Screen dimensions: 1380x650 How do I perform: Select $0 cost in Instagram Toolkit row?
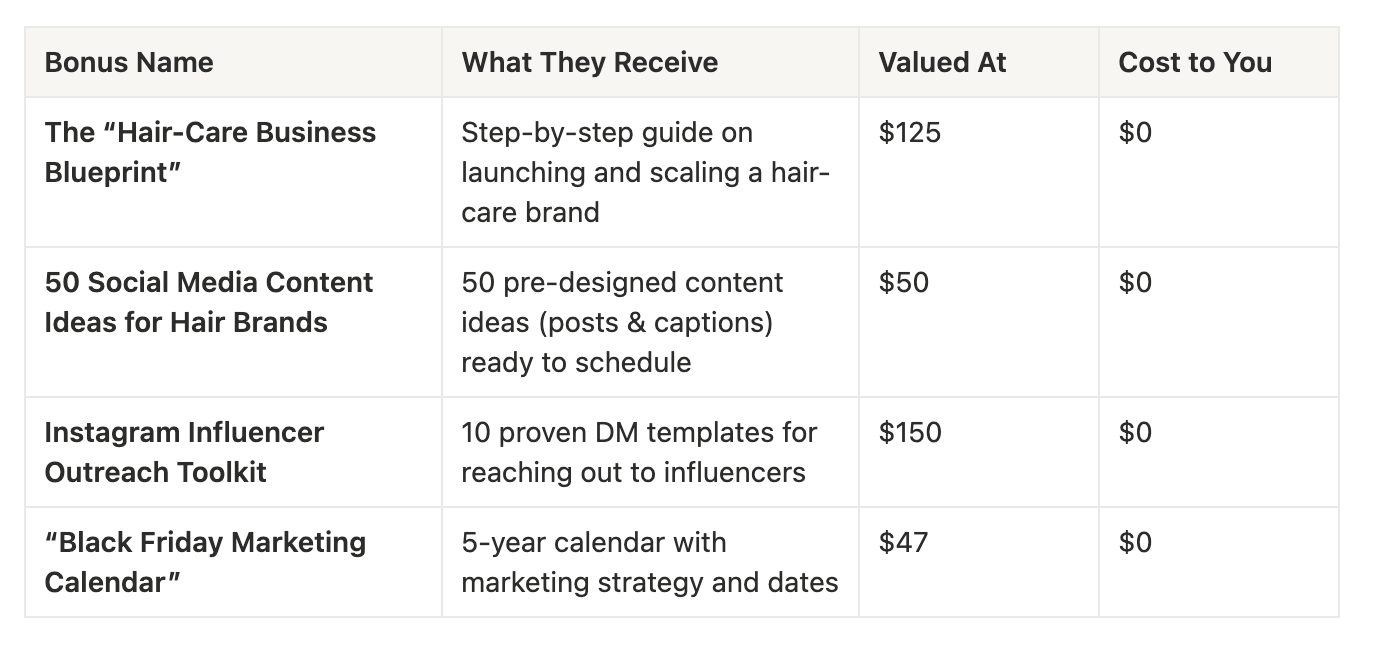click(1136, 433)
